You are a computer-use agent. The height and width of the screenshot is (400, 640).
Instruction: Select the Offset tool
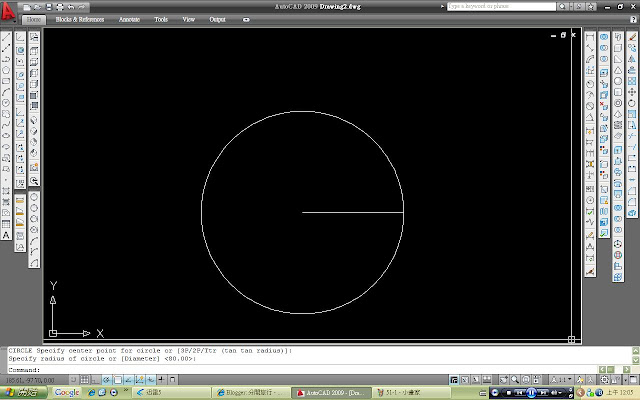(632, 70)
